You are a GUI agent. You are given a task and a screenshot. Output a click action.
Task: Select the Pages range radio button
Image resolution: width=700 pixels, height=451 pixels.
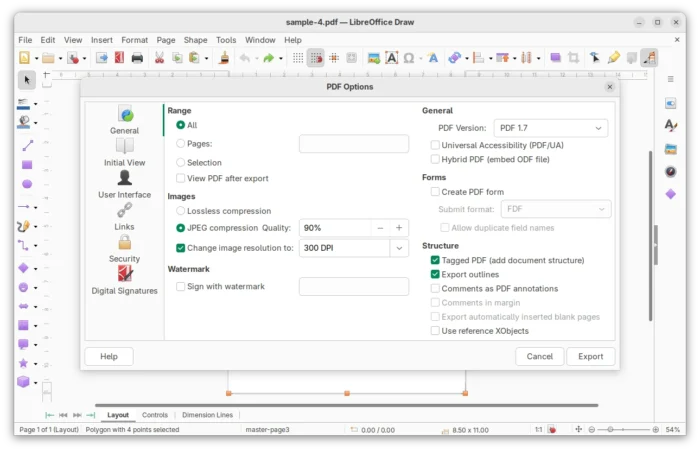pyautogui.click(x=180, y=143)
